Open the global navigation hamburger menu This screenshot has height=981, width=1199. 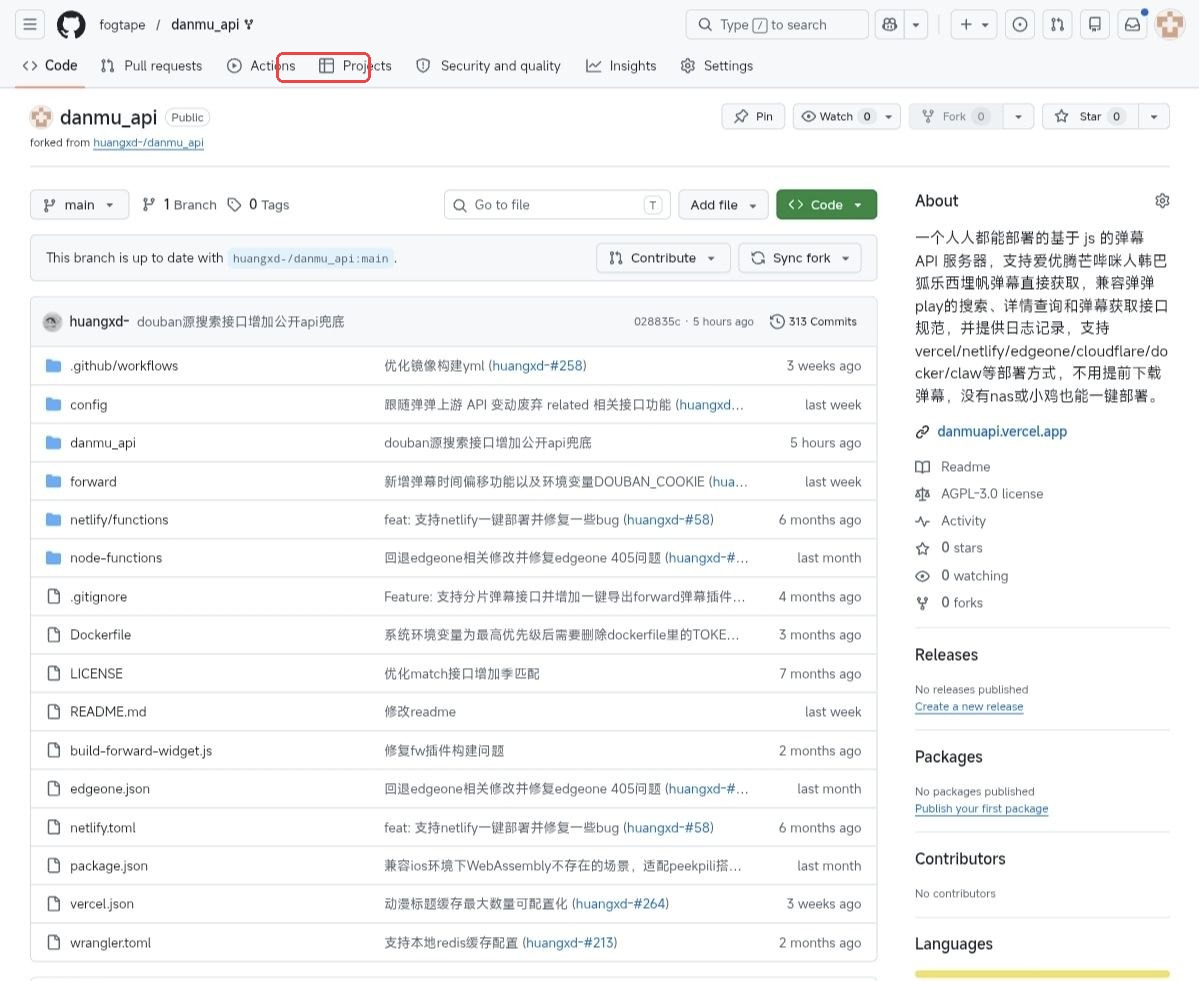pos(29,24)
